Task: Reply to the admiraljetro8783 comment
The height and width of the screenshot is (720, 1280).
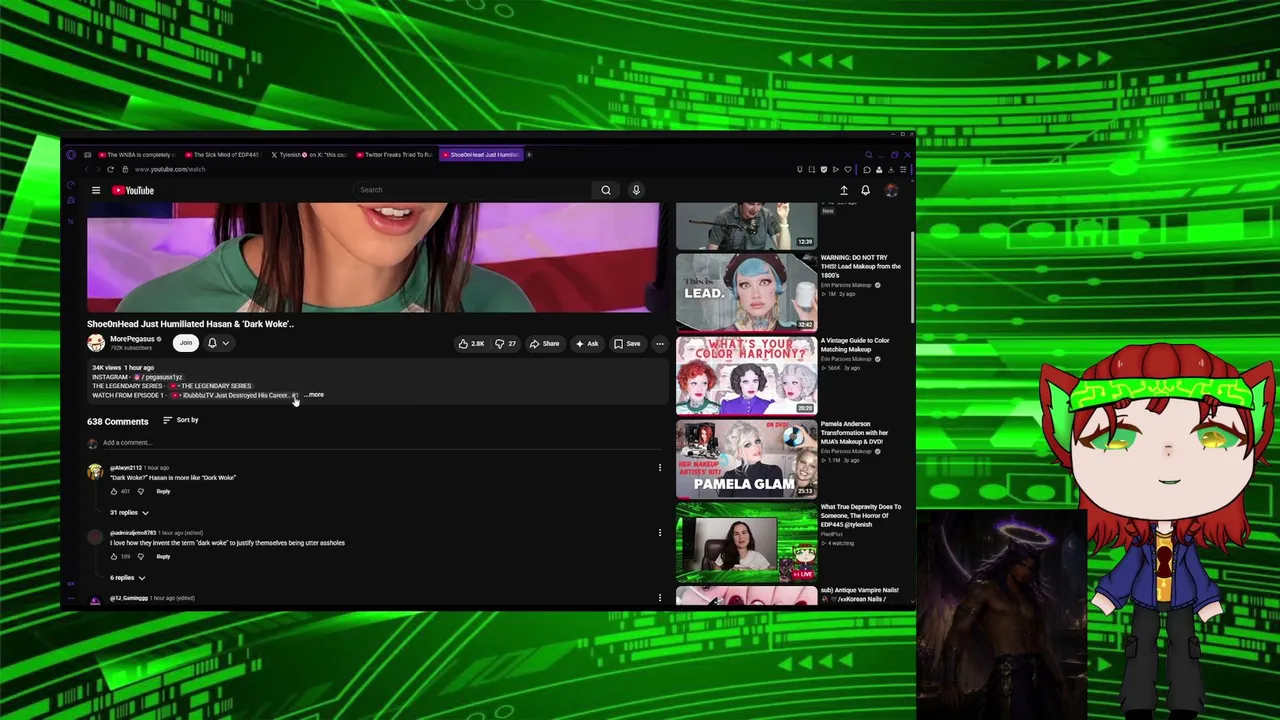Action: pos(163,557)
